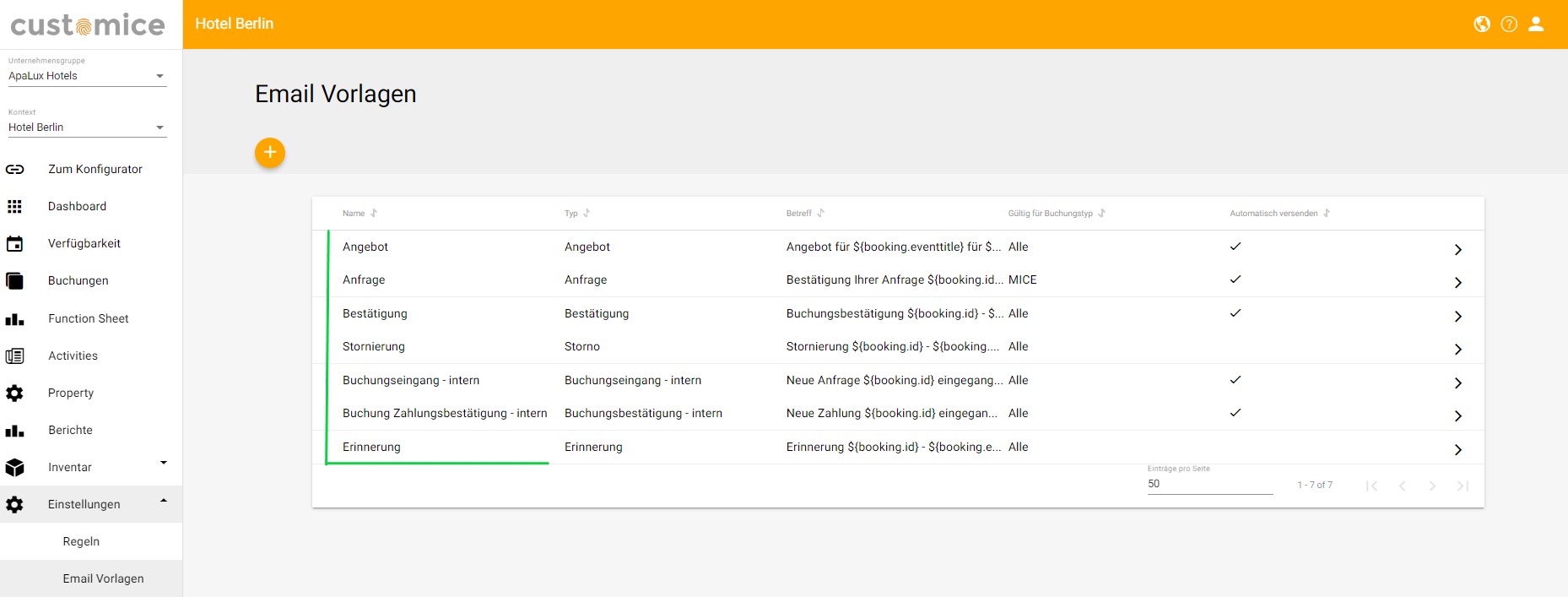1568x597 pixels.
Task: Click the Angebot template name
Action: click(365, 247)
